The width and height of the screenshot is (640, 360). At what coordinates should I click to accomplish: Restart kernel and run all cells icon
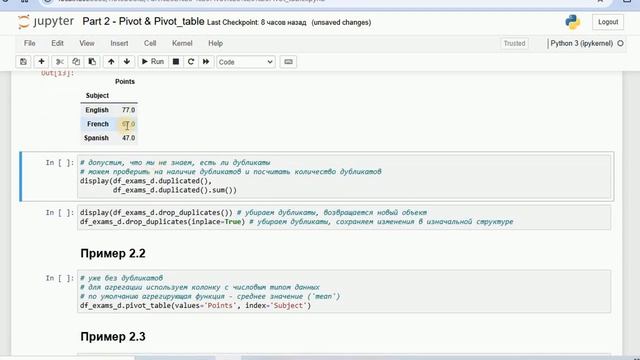pos(206,62)
